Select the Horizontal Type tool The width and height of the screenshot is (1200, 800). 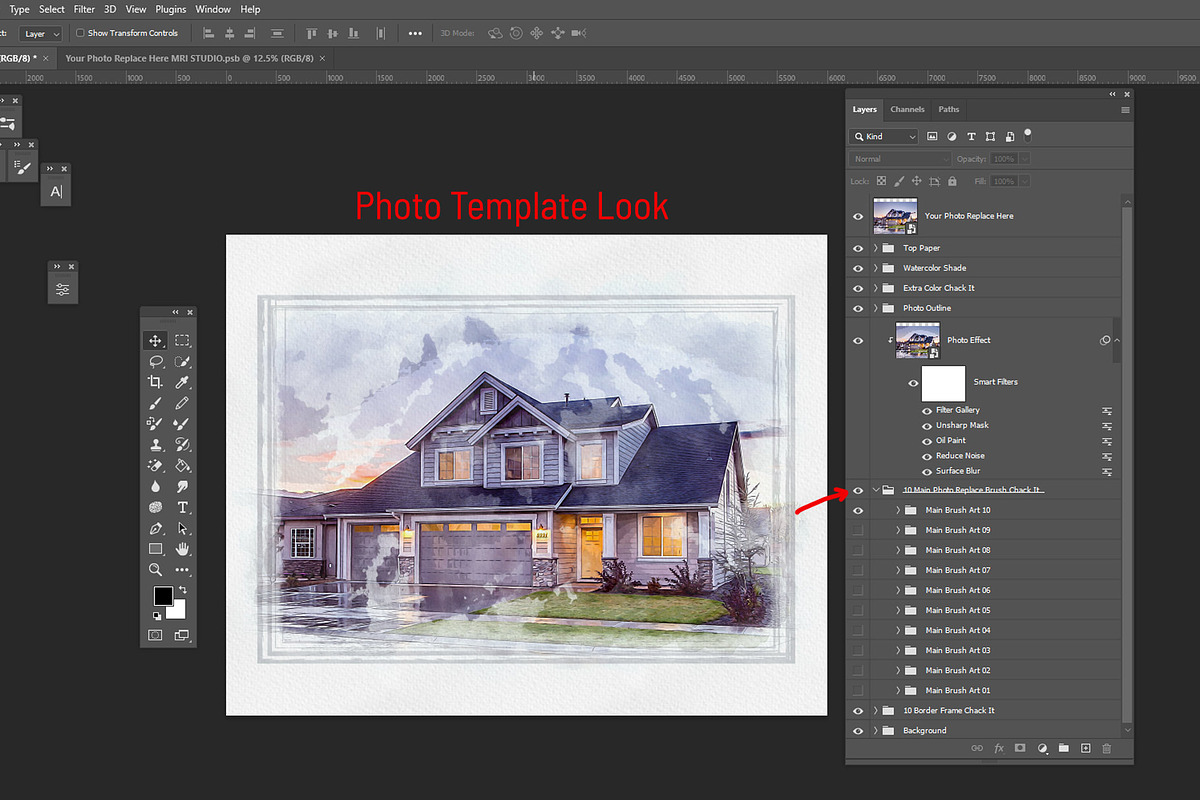pyautogui.click(x=182, y=507)
